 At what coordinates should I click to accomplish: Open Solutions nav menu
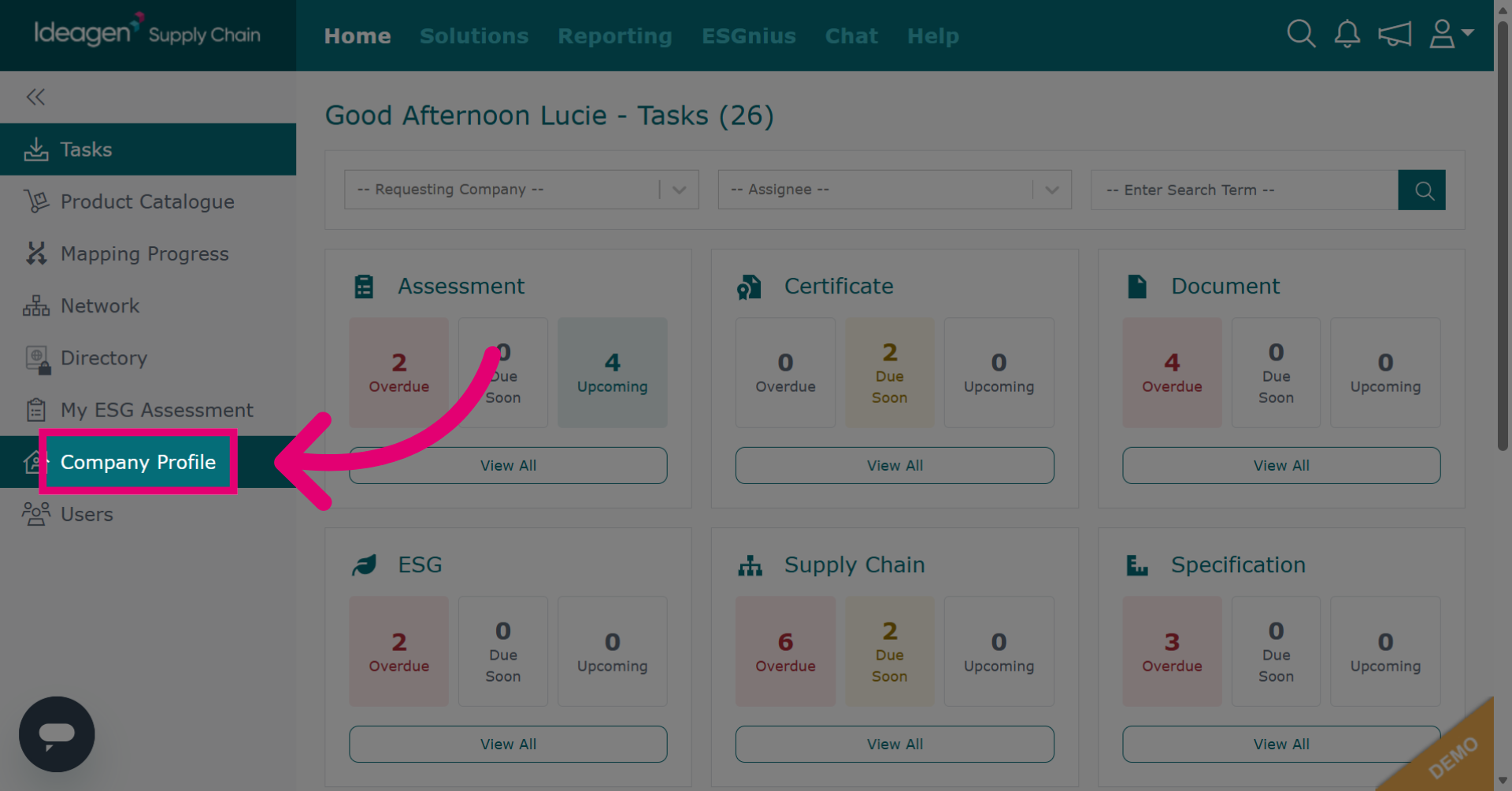(x=474, y=36)
